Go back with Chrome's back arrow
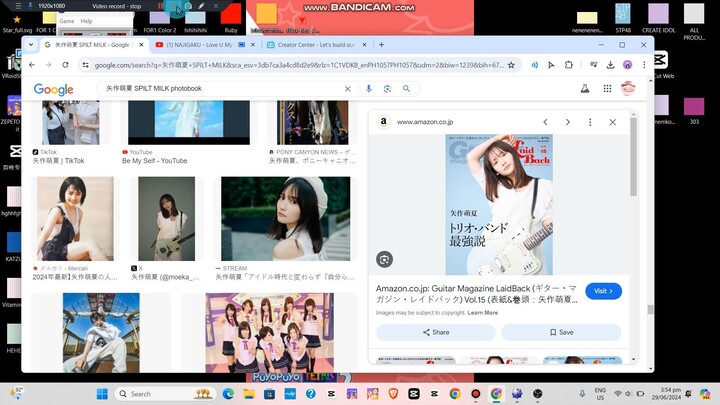Screen dimensions: 720x405 click(32, 65)
